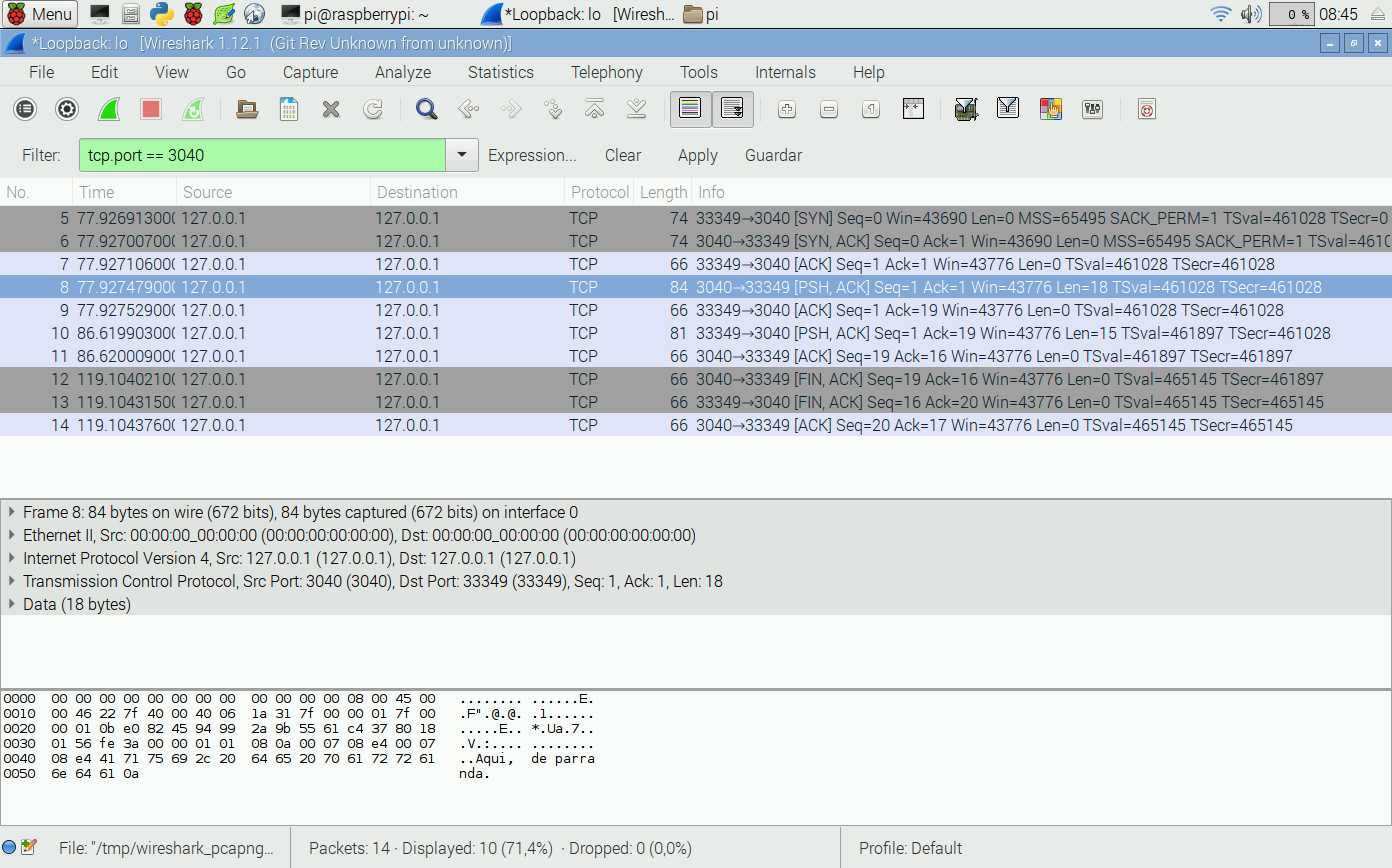The width and height of the screenshot is (1392, 868).
Task: Open the capture file folder icon
Action: tap(247, 109)
